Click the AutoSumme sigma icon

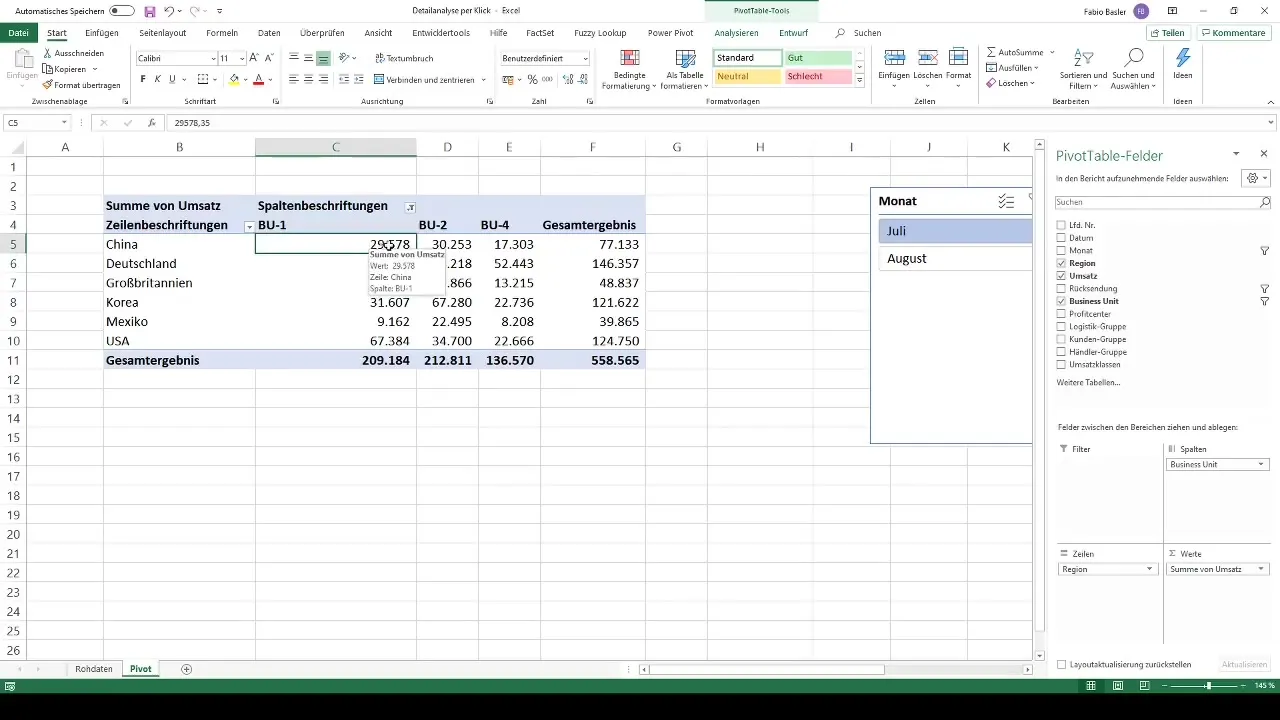pyautogui.click(x=991, y=52)
